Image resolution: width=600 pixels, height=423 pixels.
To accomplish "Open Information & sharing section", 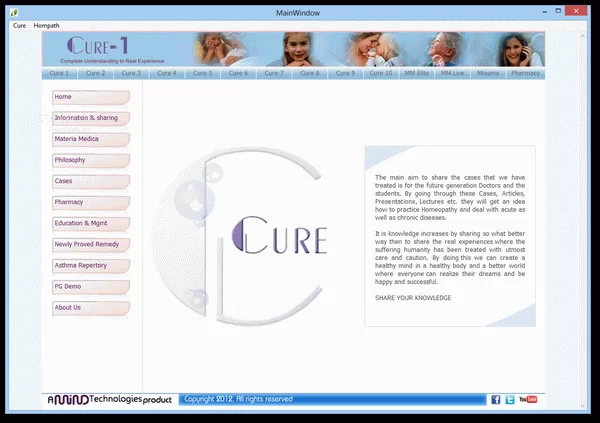I will 90,118.
